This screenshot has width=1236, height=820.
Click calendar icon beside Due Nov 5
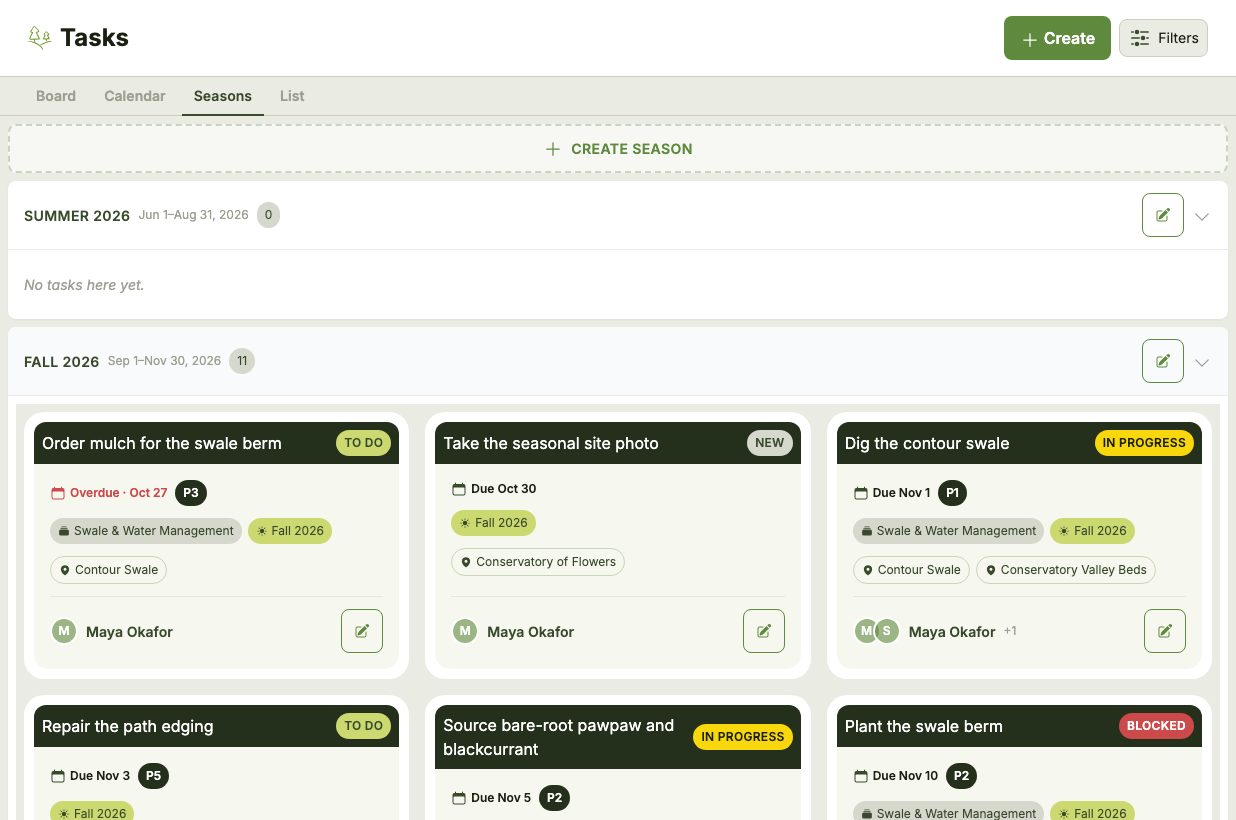point(459,798)
